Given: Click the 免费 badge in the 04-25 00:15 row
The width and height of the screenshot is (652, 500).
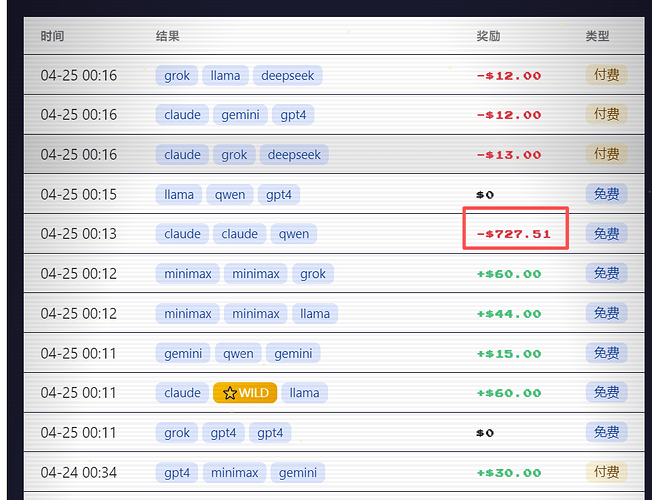Looking at the screenshot, I should click(606, 194).
